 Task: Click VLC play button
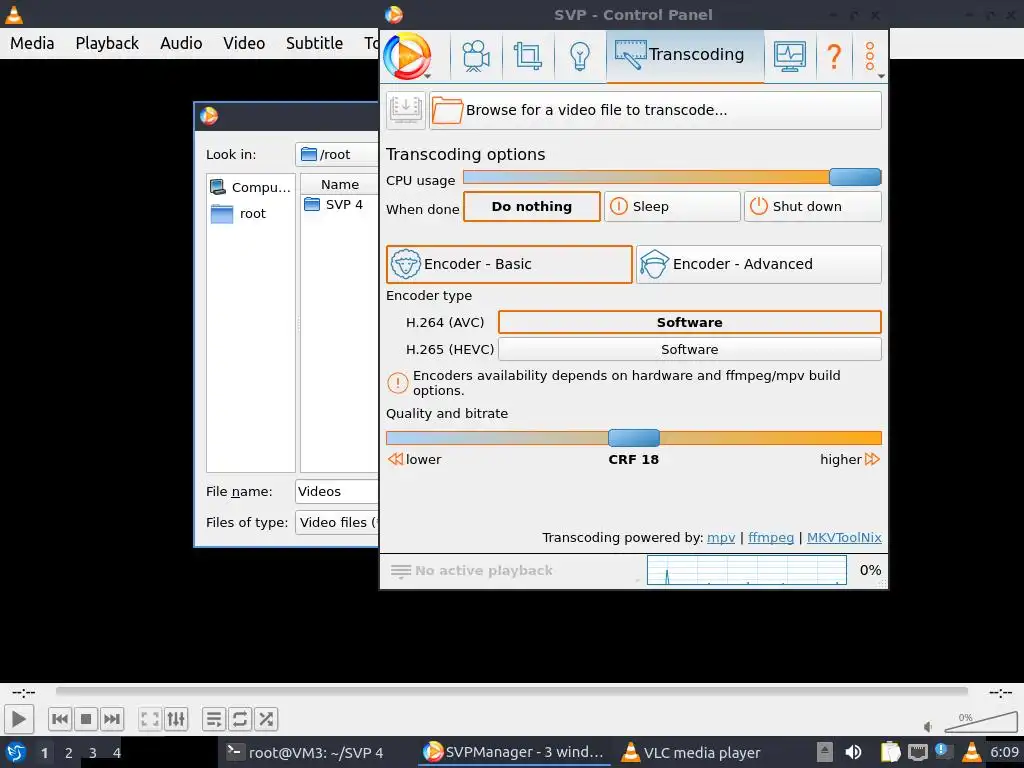tap(19, 719)
